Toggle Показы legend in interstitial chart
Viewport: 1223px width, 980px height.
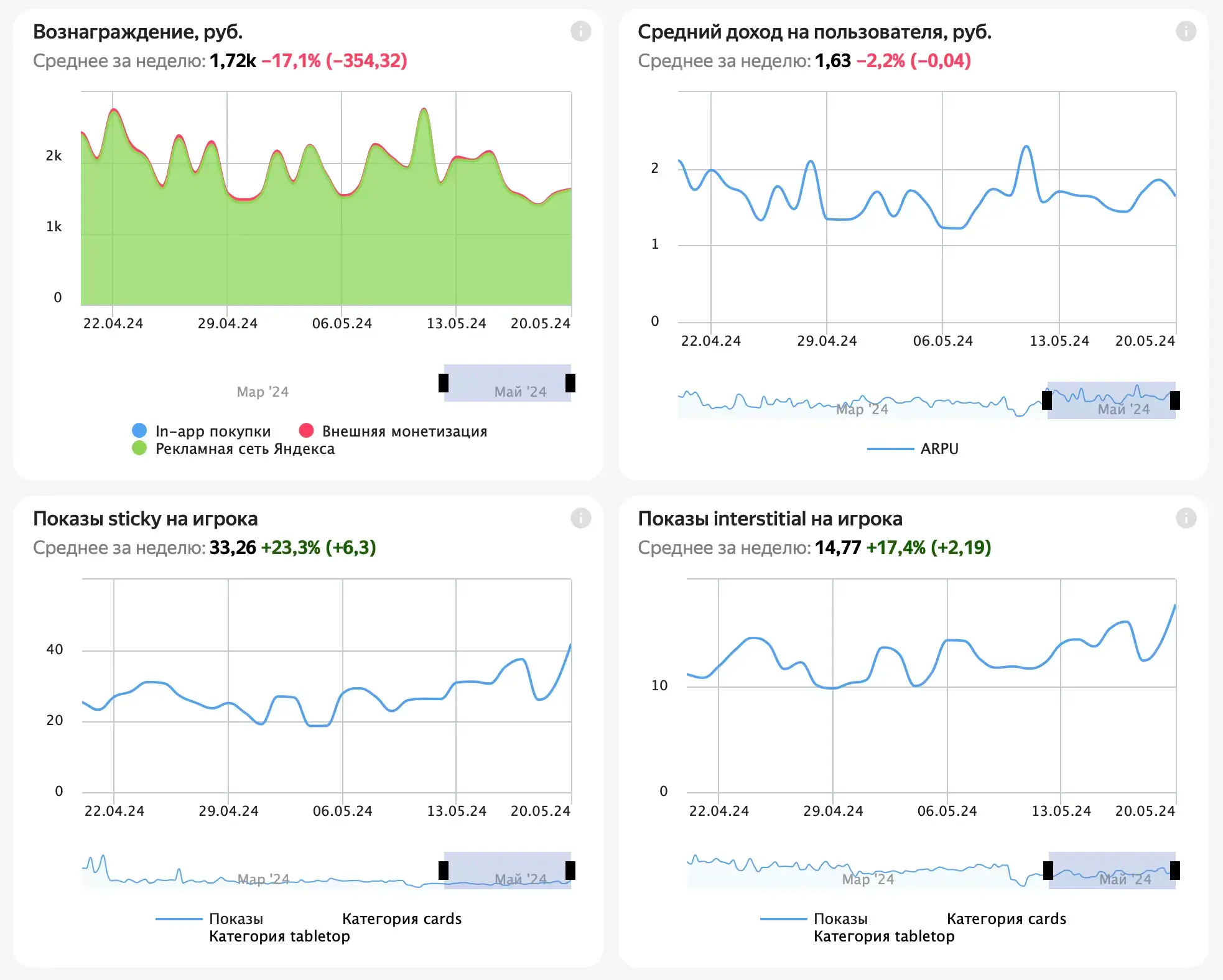[x=840, y=918]
